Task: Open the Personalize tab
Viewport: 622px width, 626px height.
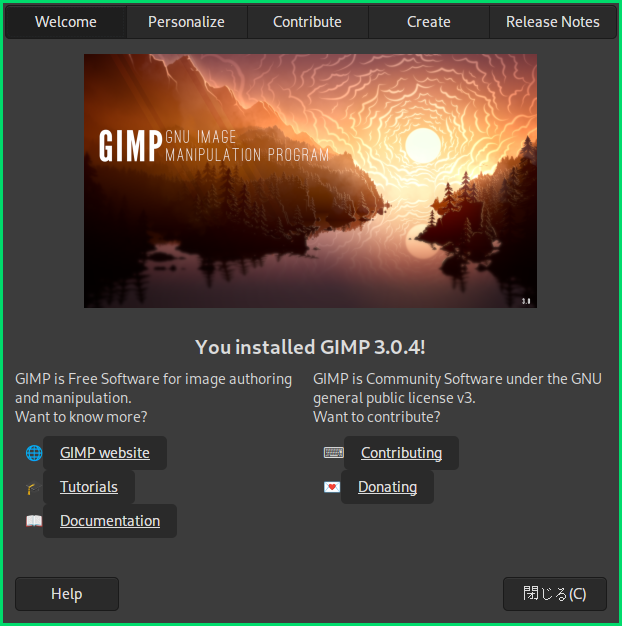Action: tap(186, 22)
